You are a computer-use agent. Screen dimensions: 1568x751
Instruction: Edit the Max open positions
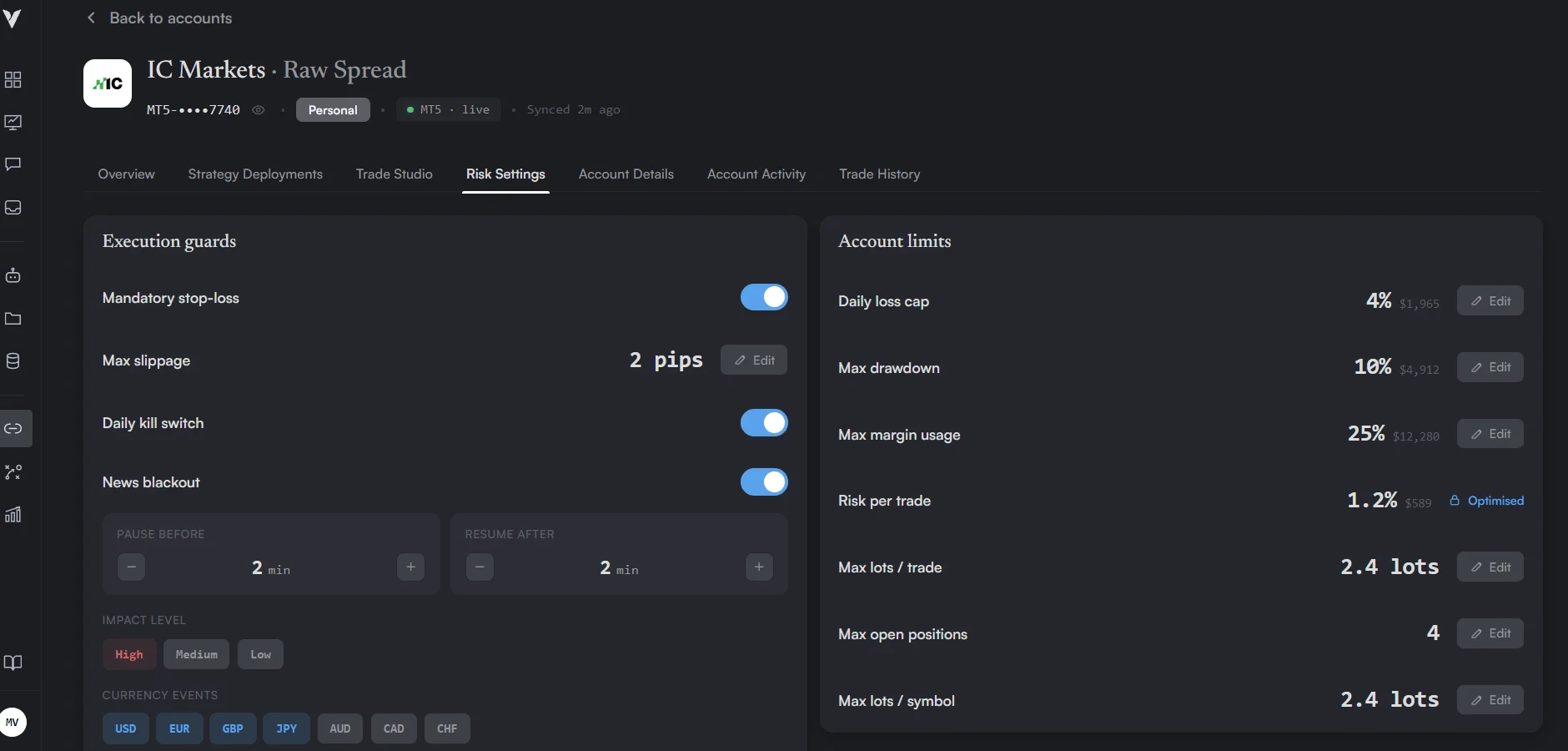1490,633
